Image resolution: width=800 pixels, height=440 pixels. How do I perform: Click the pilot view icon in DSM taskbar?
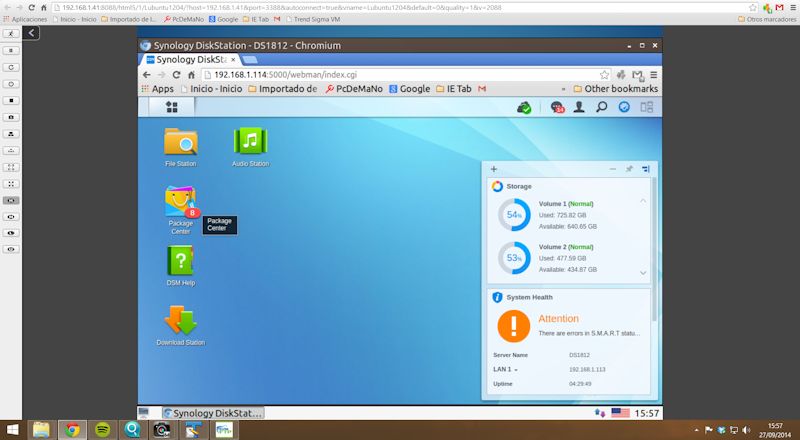(x=646, y=107)
